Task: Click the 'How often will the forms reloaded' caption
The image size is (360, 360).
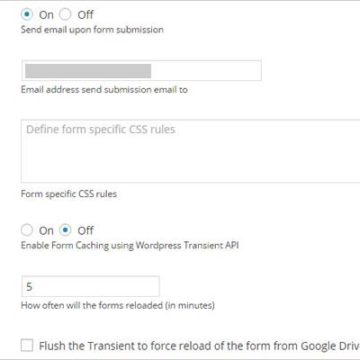Action: 118,305
